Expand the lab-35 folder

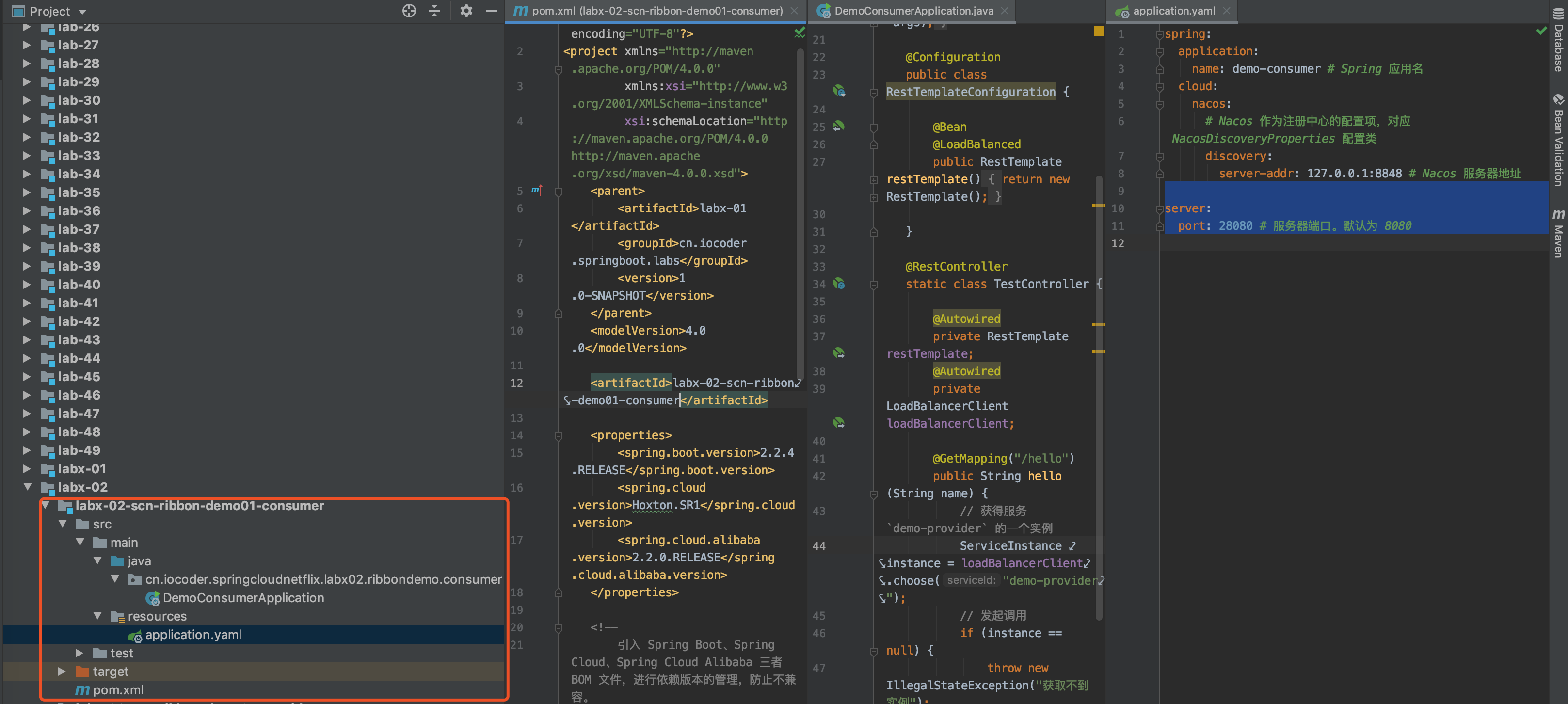click(x=27, y=192)
